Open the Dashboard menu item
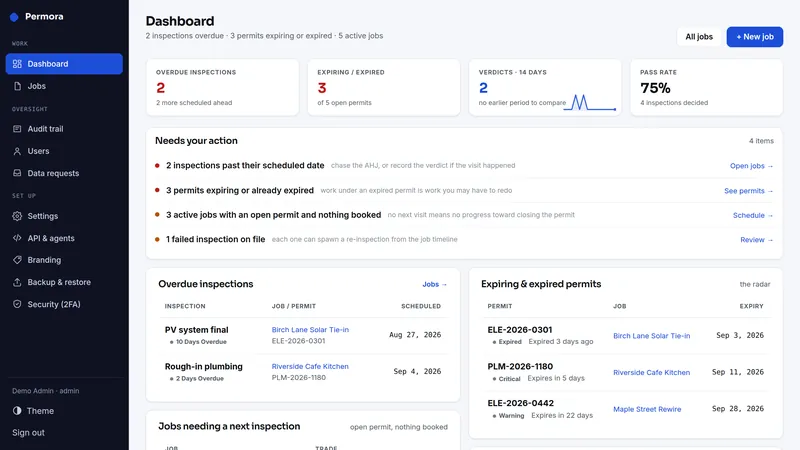 [x=64, y=64]
